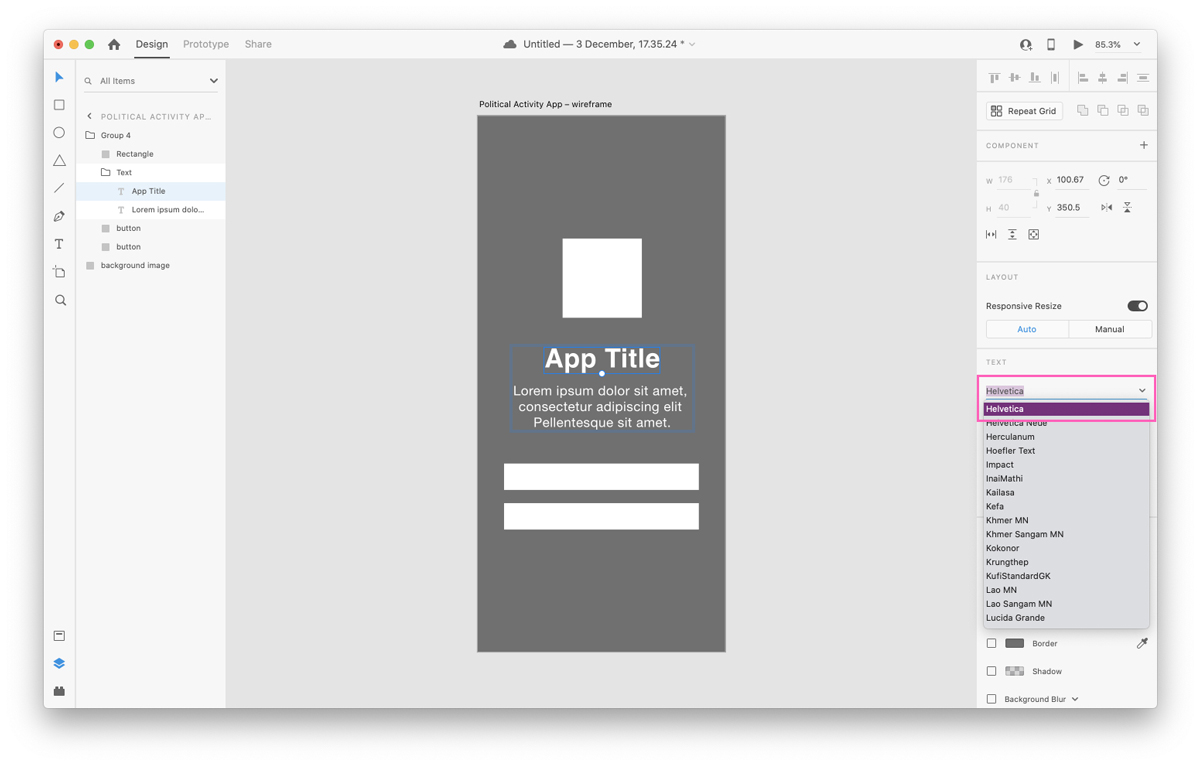Select the Artboard tool
The height and width of the screenshot is (765, 1200).
(59, 272)
